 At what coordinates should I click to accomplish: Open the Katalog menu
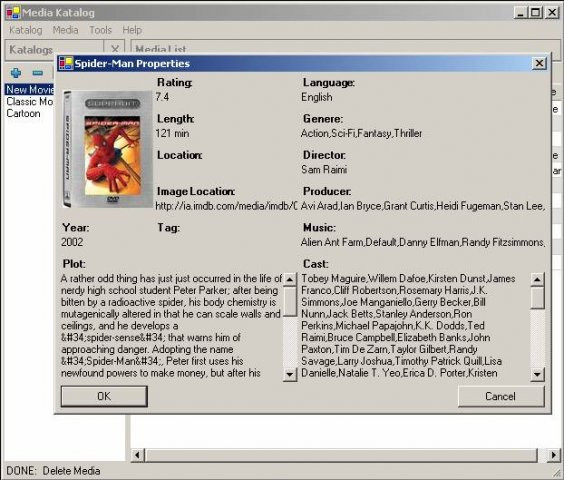(x=26, y=30)
